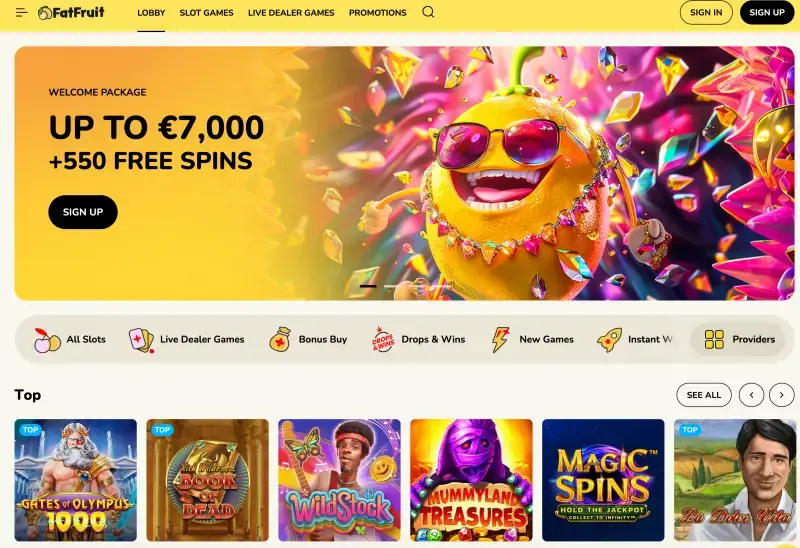Select New Games lightning category
800x548 pixels.
pos(532,339)
